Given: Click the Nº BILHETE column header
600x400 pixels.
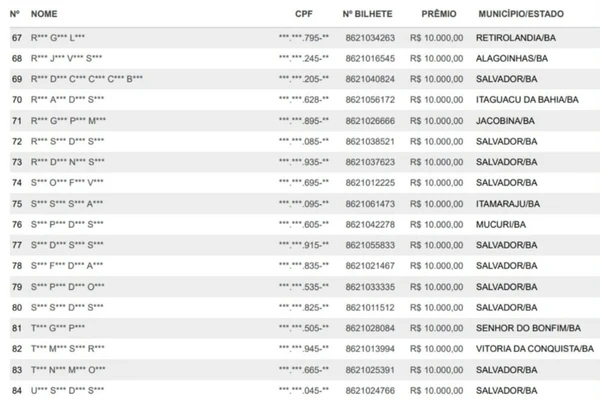Looking at the screenshot, I should (x=367, y=14).
